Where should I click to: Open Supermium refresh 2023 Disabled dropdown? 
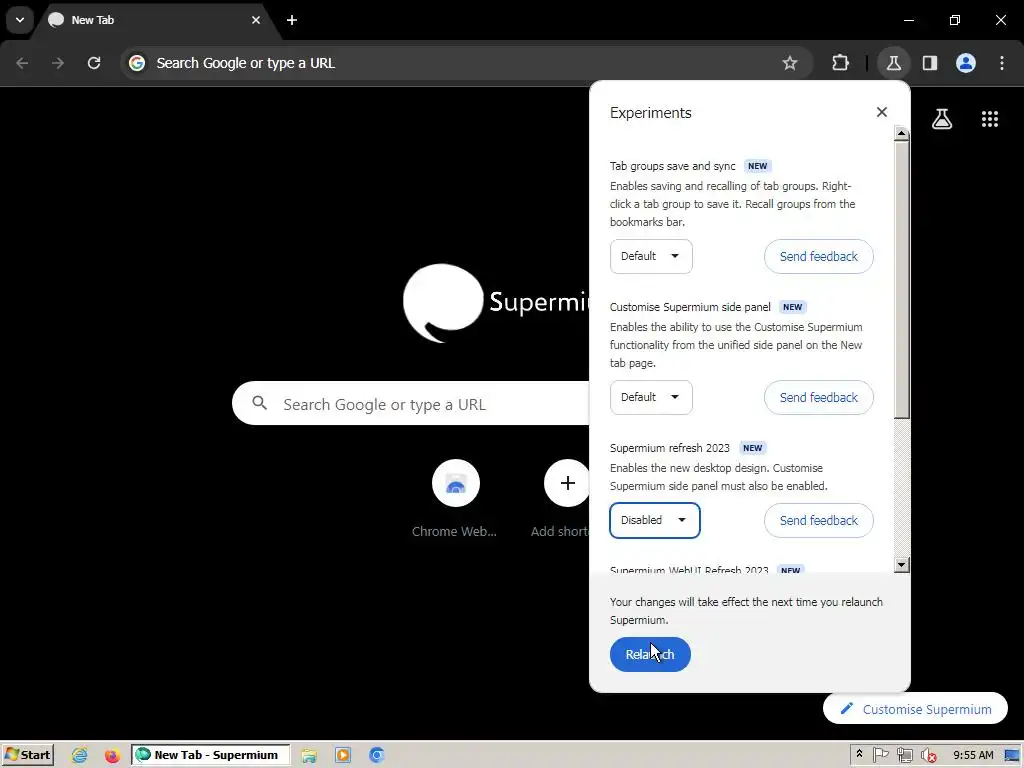[654, 520]
